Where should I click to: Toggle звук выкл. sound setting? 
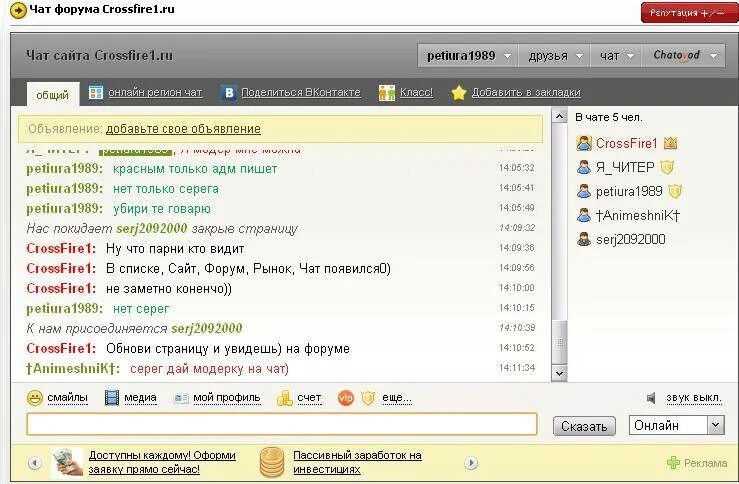[694, 398]
